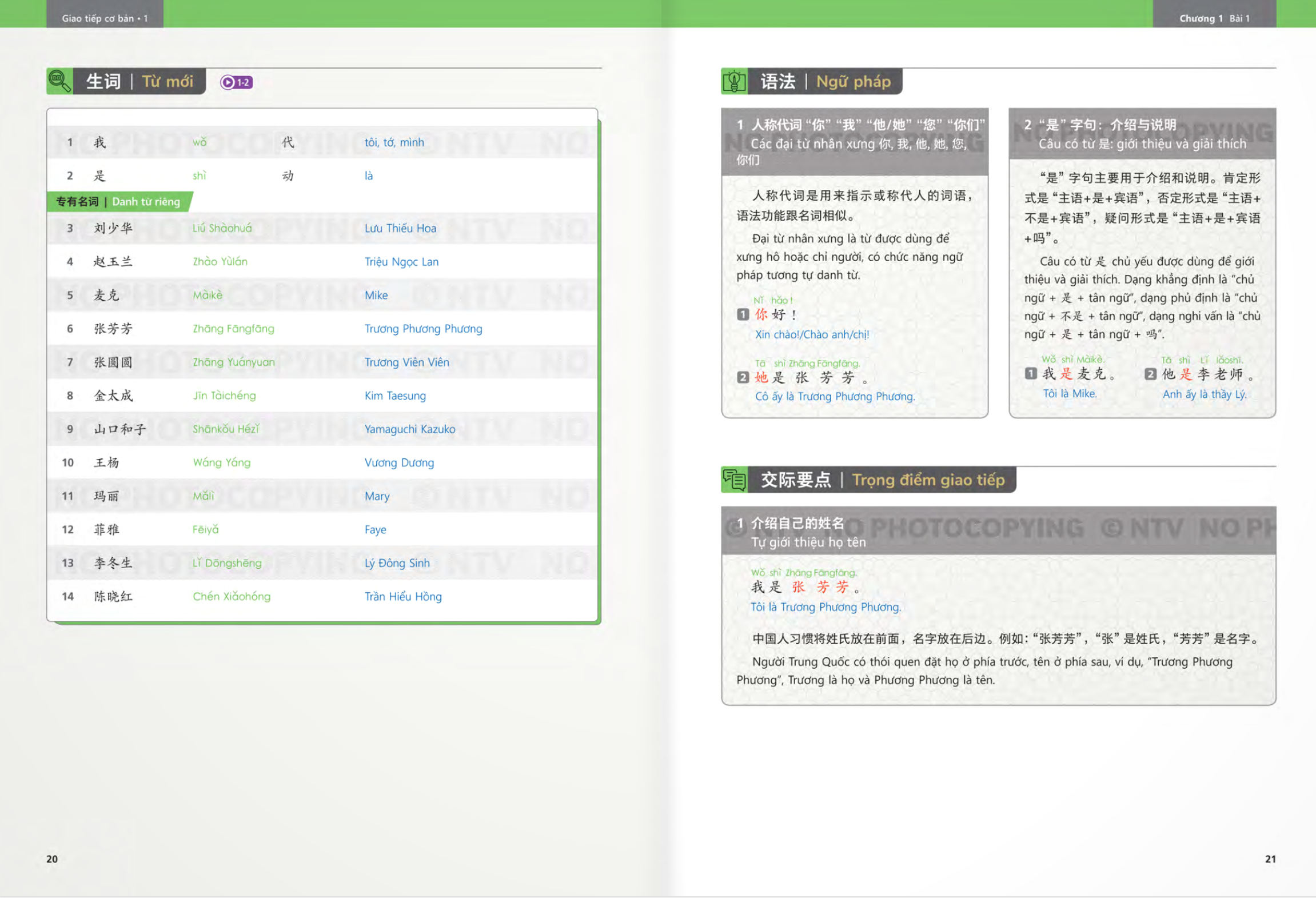Click the Chương 1 Bài 1 tab
This screenshot has width=1316, height=898.
click(x=1214, y=18)
